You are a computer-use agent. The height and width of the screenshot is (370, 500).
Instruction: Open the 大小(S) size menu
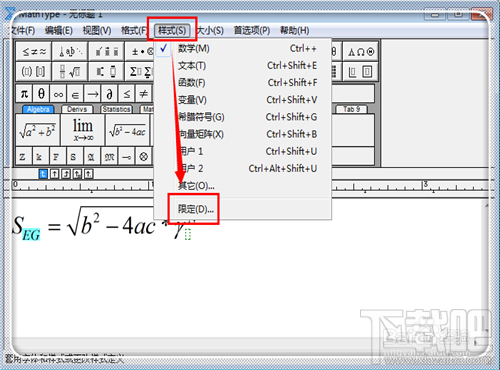click(210, 31)
